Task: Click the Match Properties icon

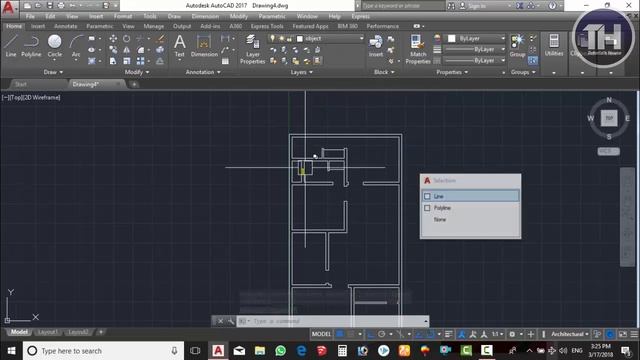Action: [418, 49]
